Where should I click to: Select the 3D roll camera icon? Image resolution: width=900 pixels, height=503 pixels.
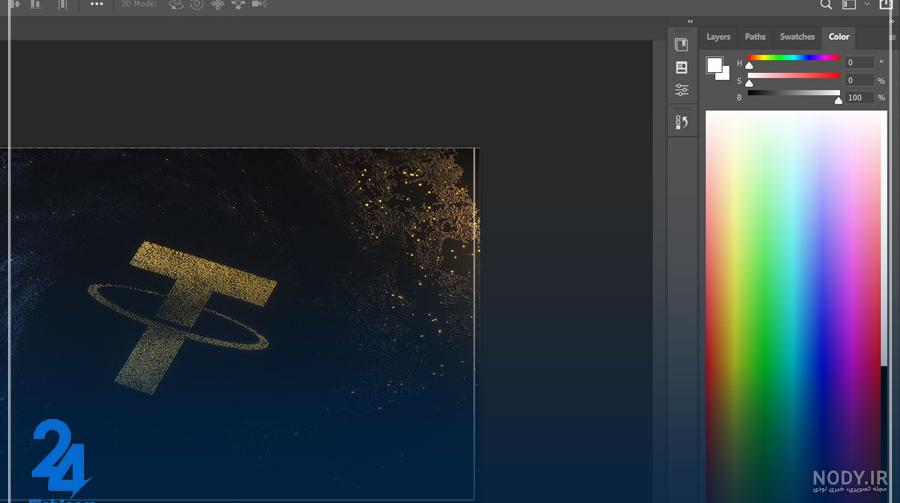click(x=196, y=5)
